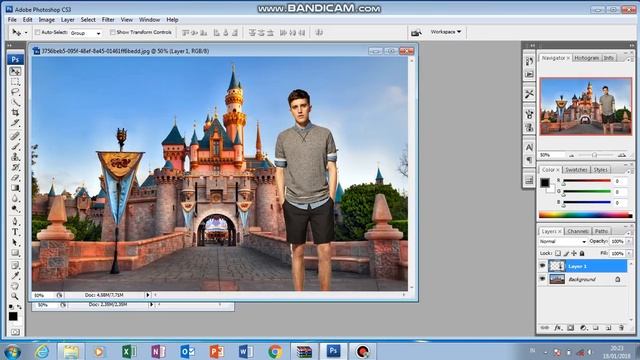Select the Dodge tool
This screenshot has width=640, height=360.
pos(15,209)
